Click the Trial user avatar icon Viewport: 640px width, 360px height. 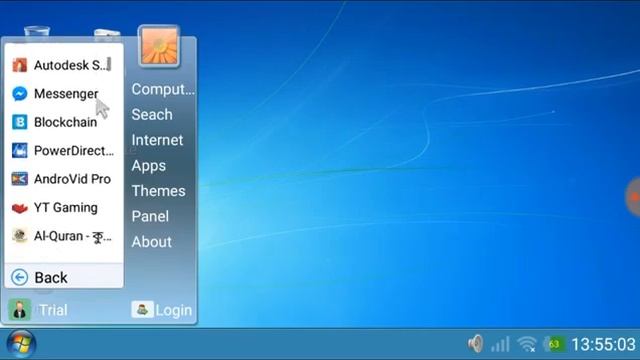click(x=19, y=310)
